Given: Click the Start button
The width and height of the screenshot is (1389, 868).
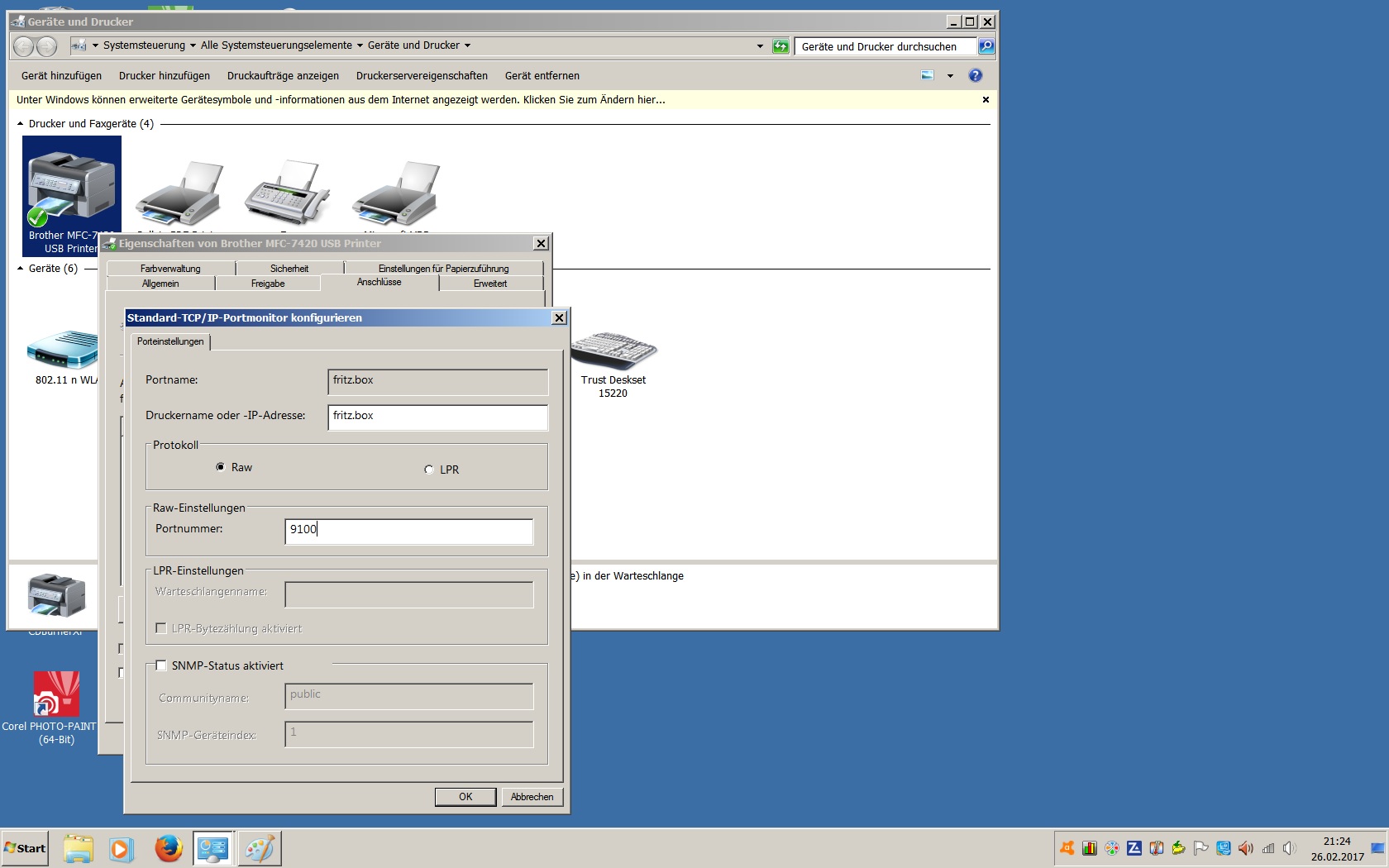Looking at the screenshot, I should 25,848.
